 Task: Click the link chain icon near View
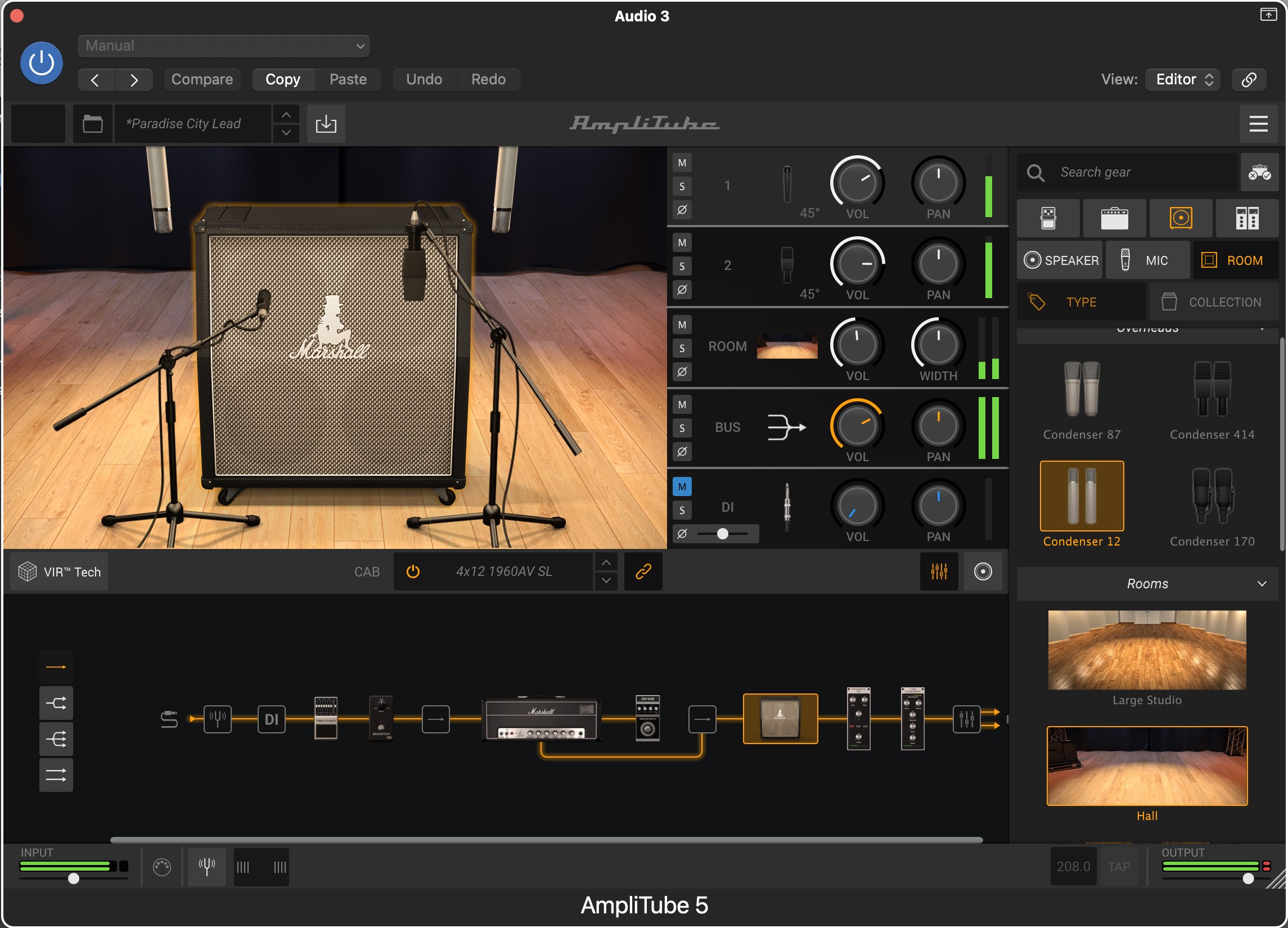pos(1249,79)
